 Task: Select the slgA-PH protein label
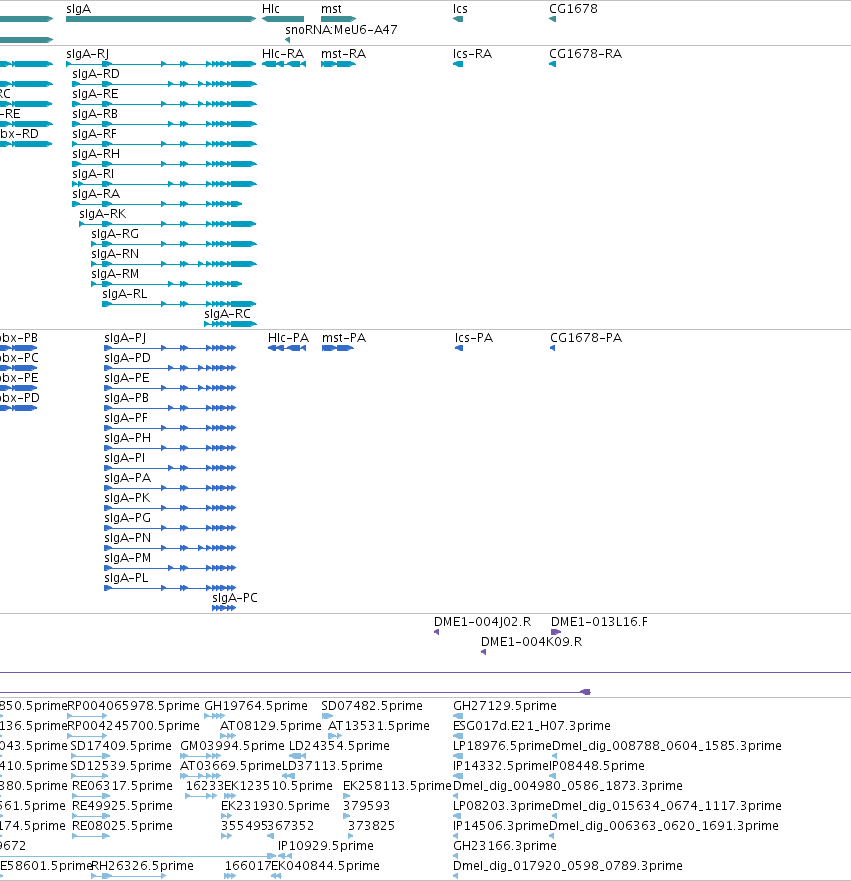(127, 438)
